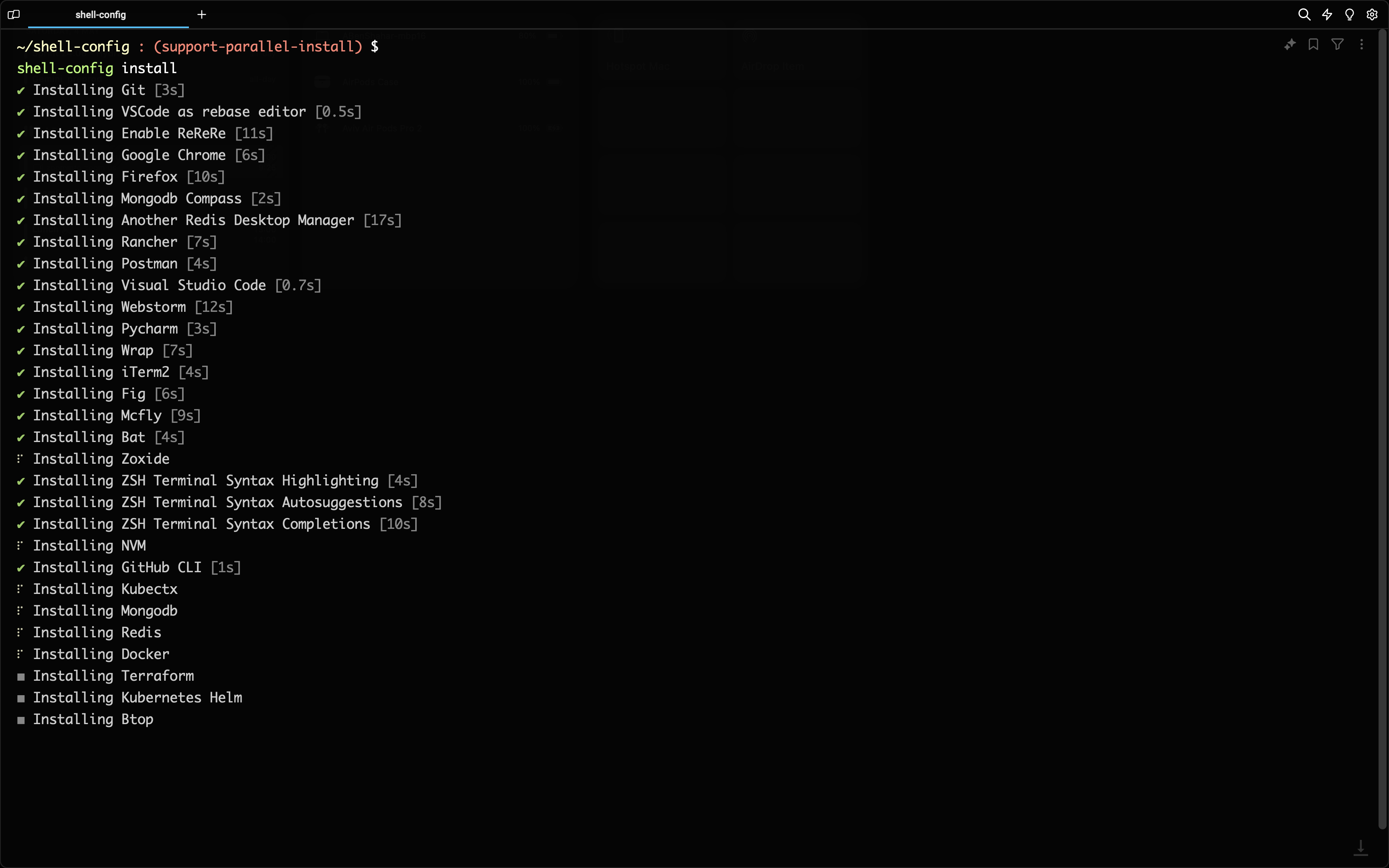Viewport: 1389px width, 868px height.
Task: Click 'Installing Docker' line
Action: pos(94,655)
